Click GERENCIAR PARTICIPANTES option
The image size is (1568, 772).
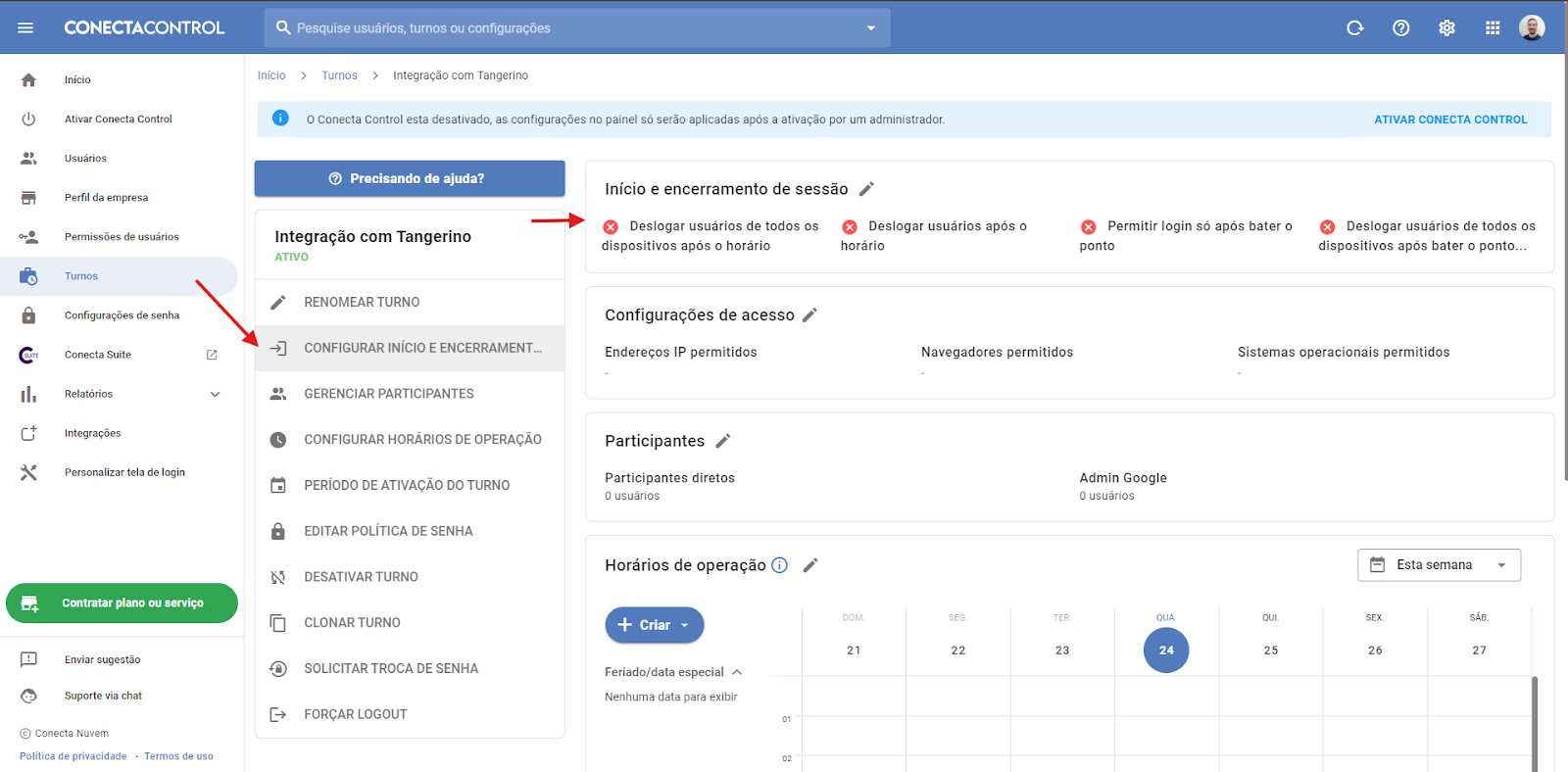(x=410, y=394)
